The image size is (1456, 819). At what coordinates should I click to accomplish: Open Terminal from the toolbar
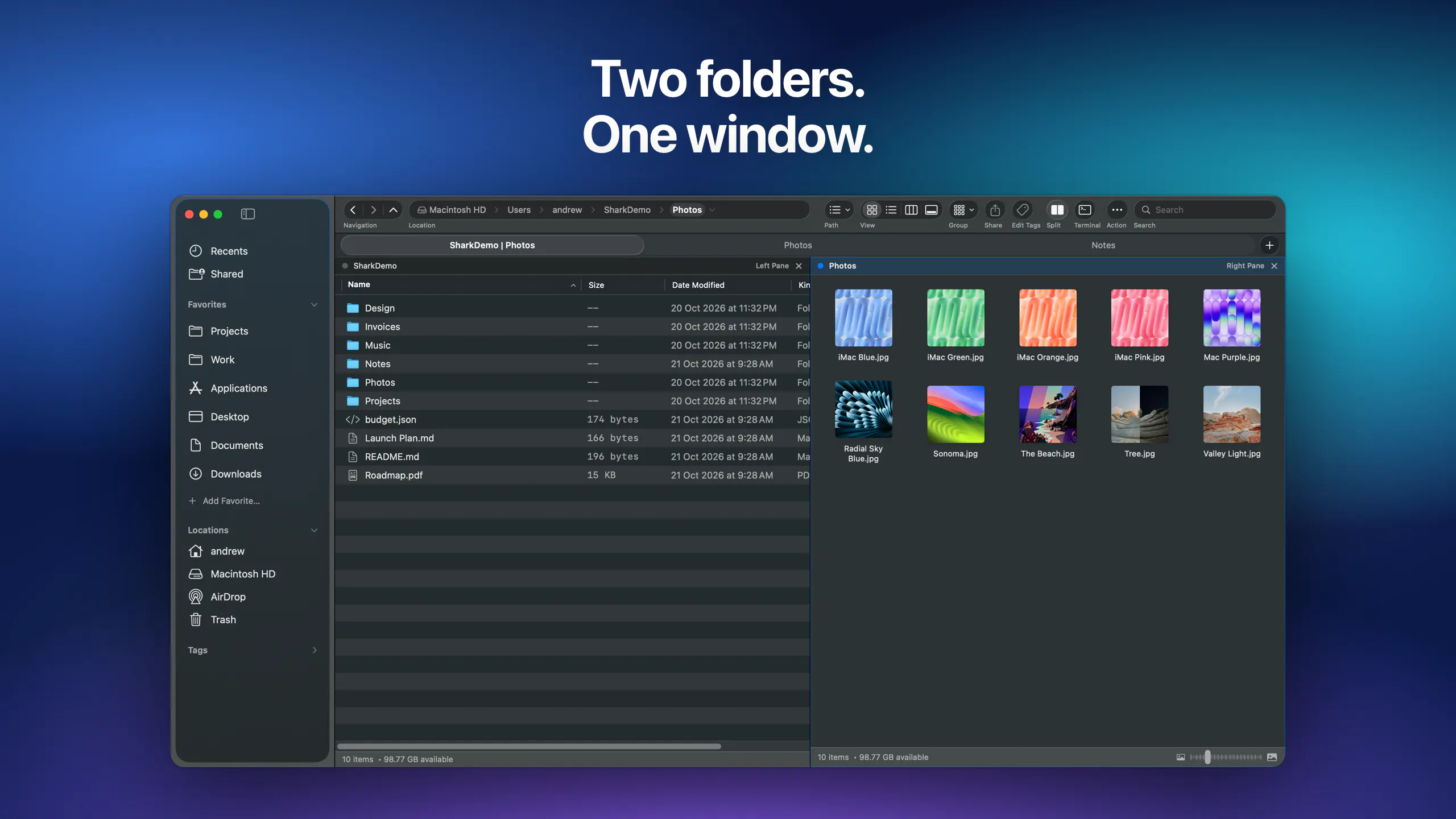1085,210
